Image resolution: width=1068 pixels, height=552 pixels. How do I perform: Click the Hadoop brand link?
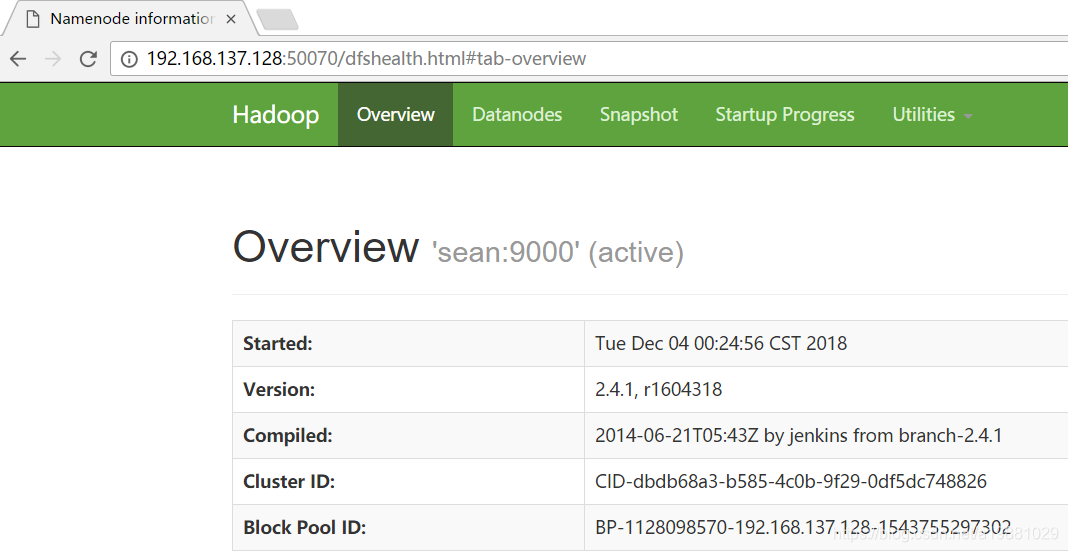pos(275,114)
